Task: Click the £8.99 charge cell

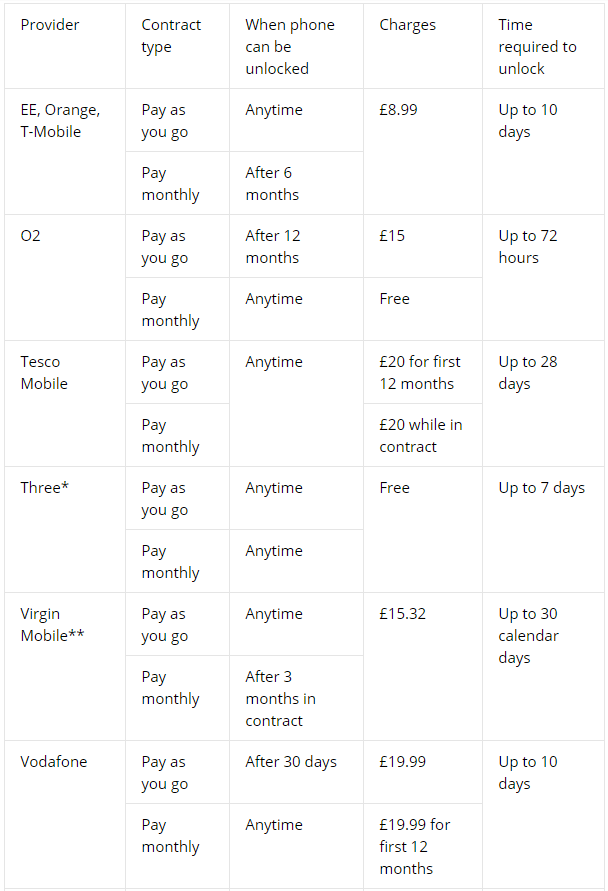Action: (x=423, y=151)
